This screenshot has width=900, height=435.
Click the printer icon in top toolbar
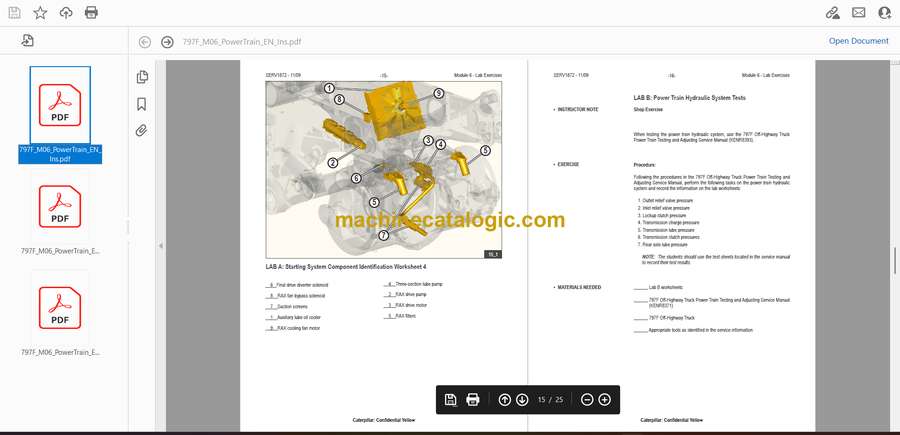click(91, 13)
